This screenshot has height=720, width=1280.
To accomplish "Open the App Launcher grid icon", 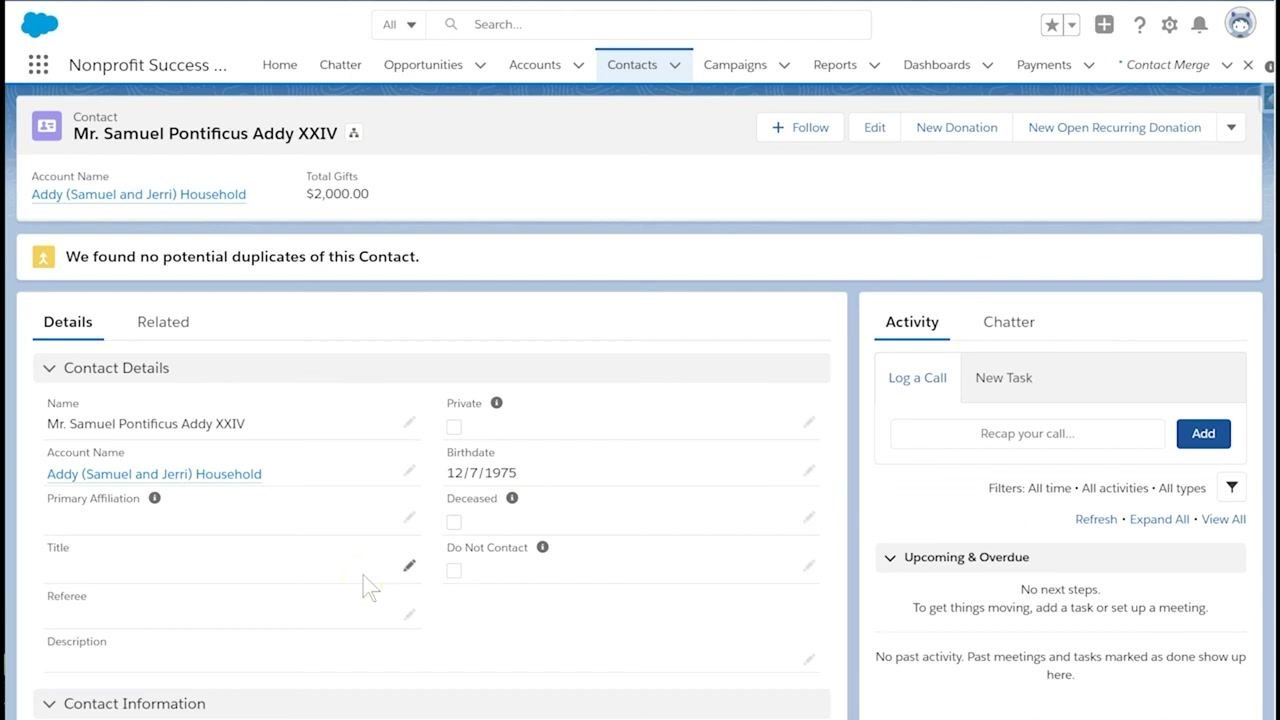I will point(38,65).
